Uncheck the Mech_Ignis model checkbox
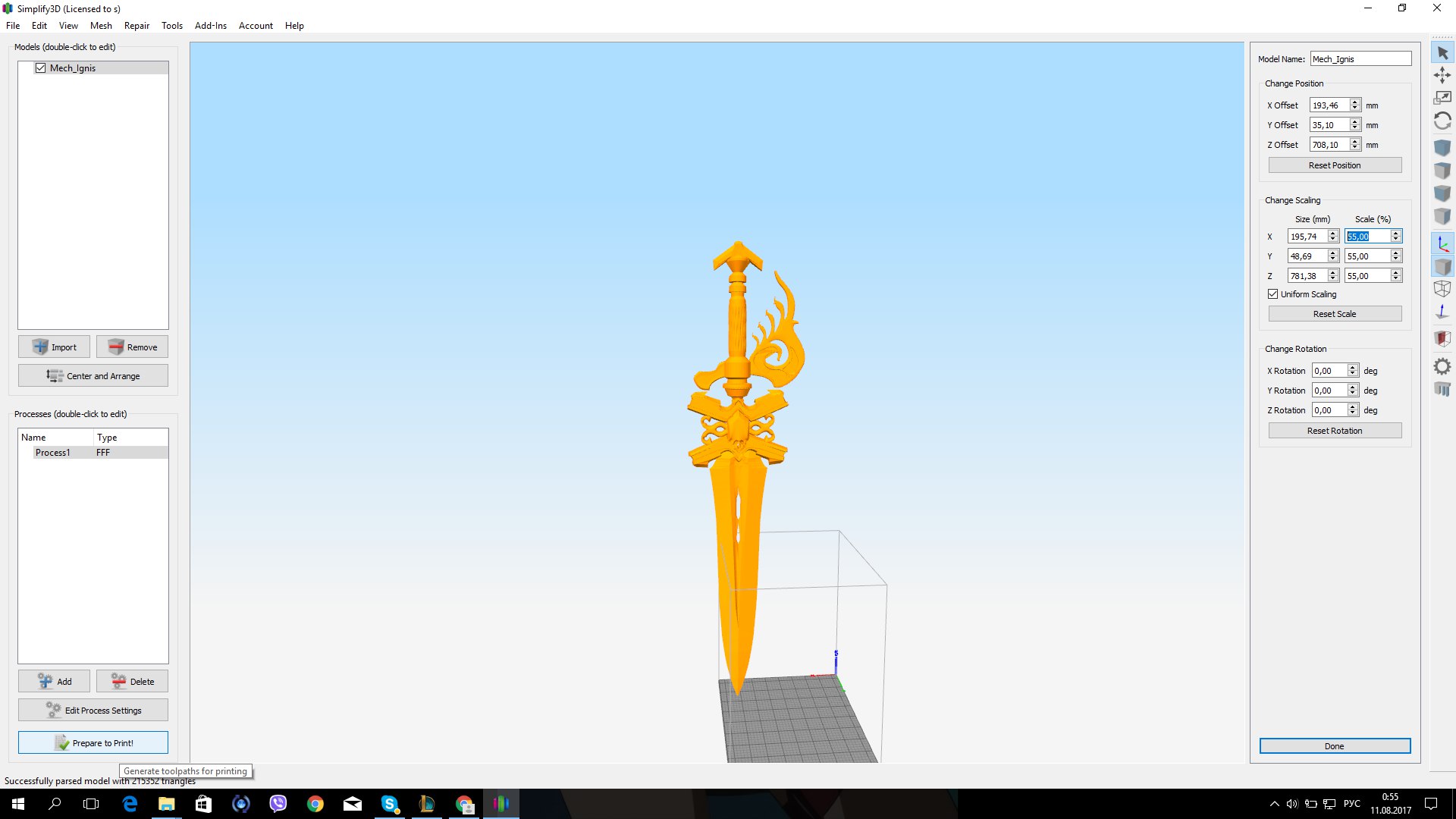This screenshot has height=819, width=1456. point(41,68)
